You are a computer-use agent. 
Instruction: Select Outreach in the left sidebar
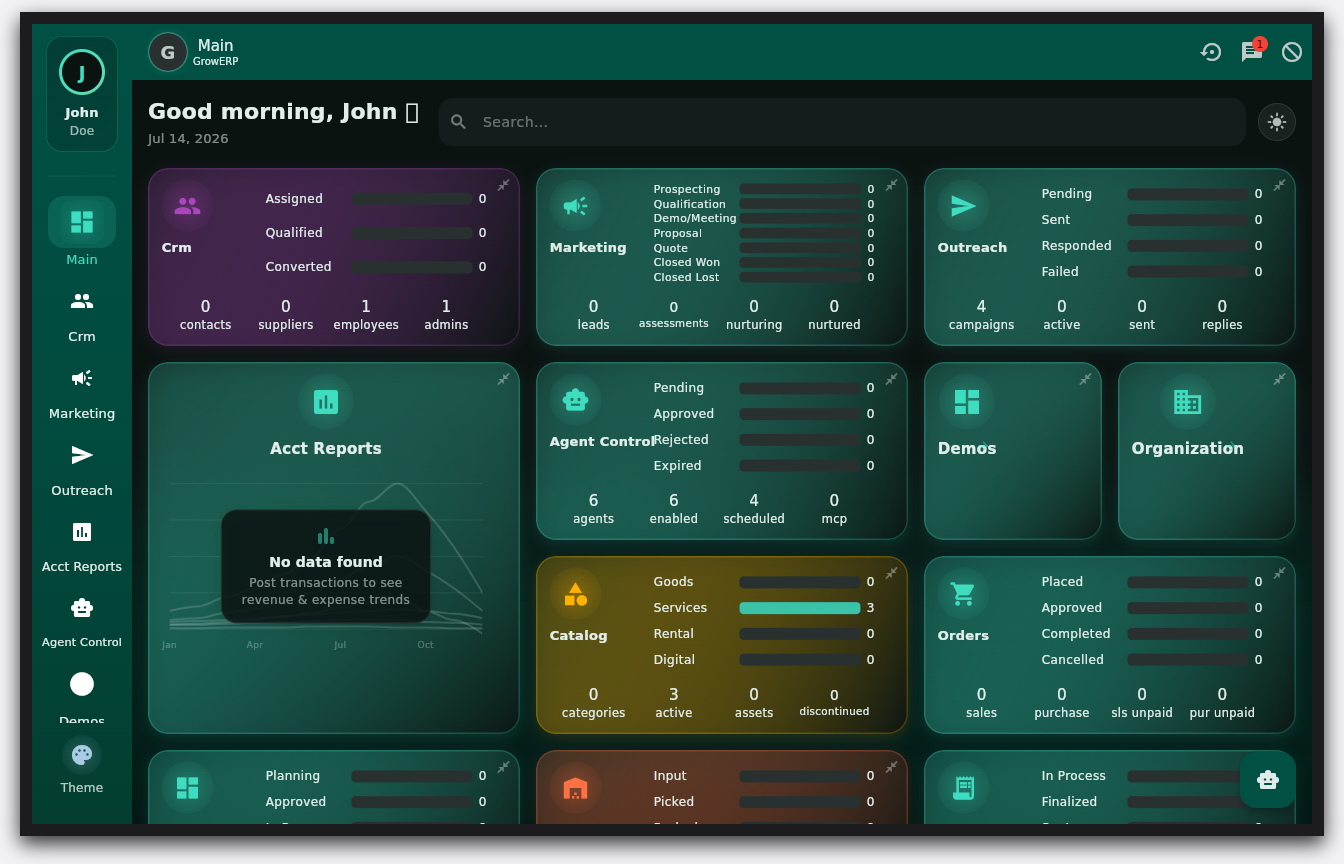click(x=82, y=468)
